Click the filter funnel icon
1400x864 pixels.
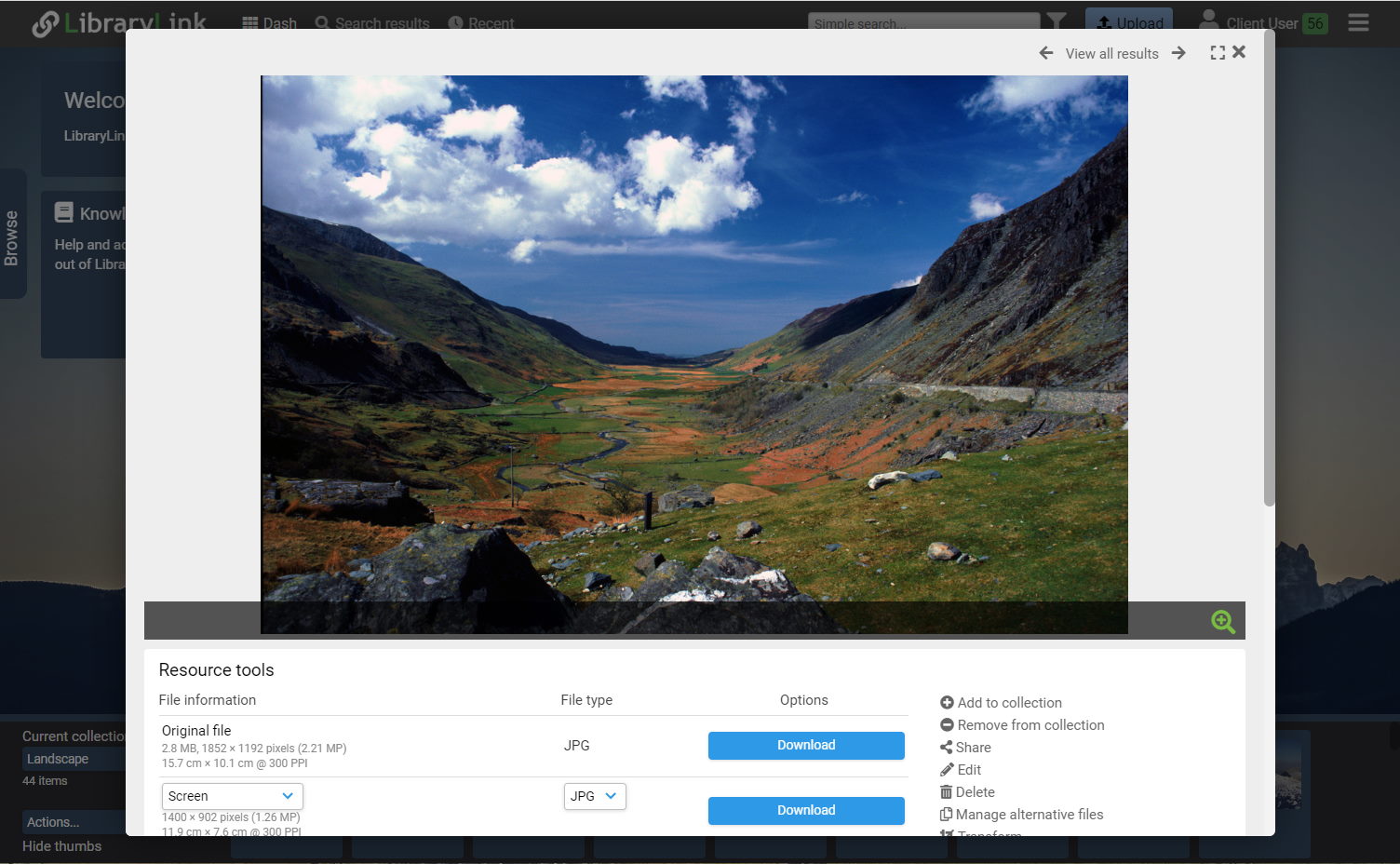point(1057,22)
